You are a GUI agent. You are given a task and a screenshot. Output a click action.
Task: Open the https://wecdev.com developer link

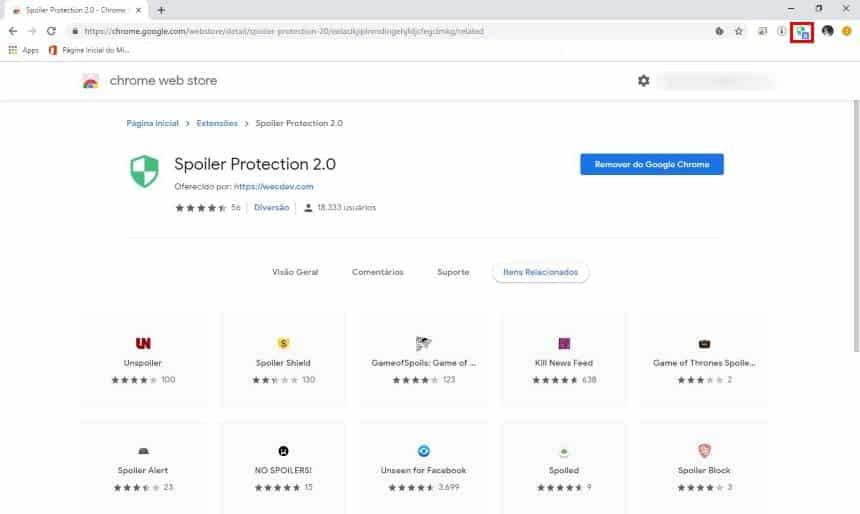274,187
